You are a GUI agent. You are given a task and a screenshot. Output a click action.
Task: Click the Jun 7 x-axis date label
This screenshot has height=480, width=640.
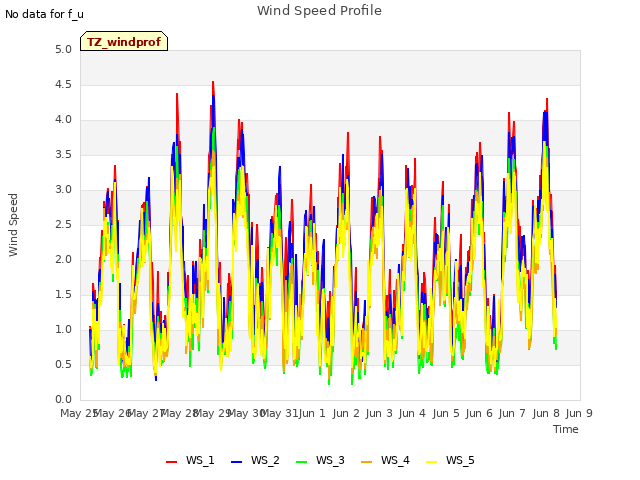[512, 413]
